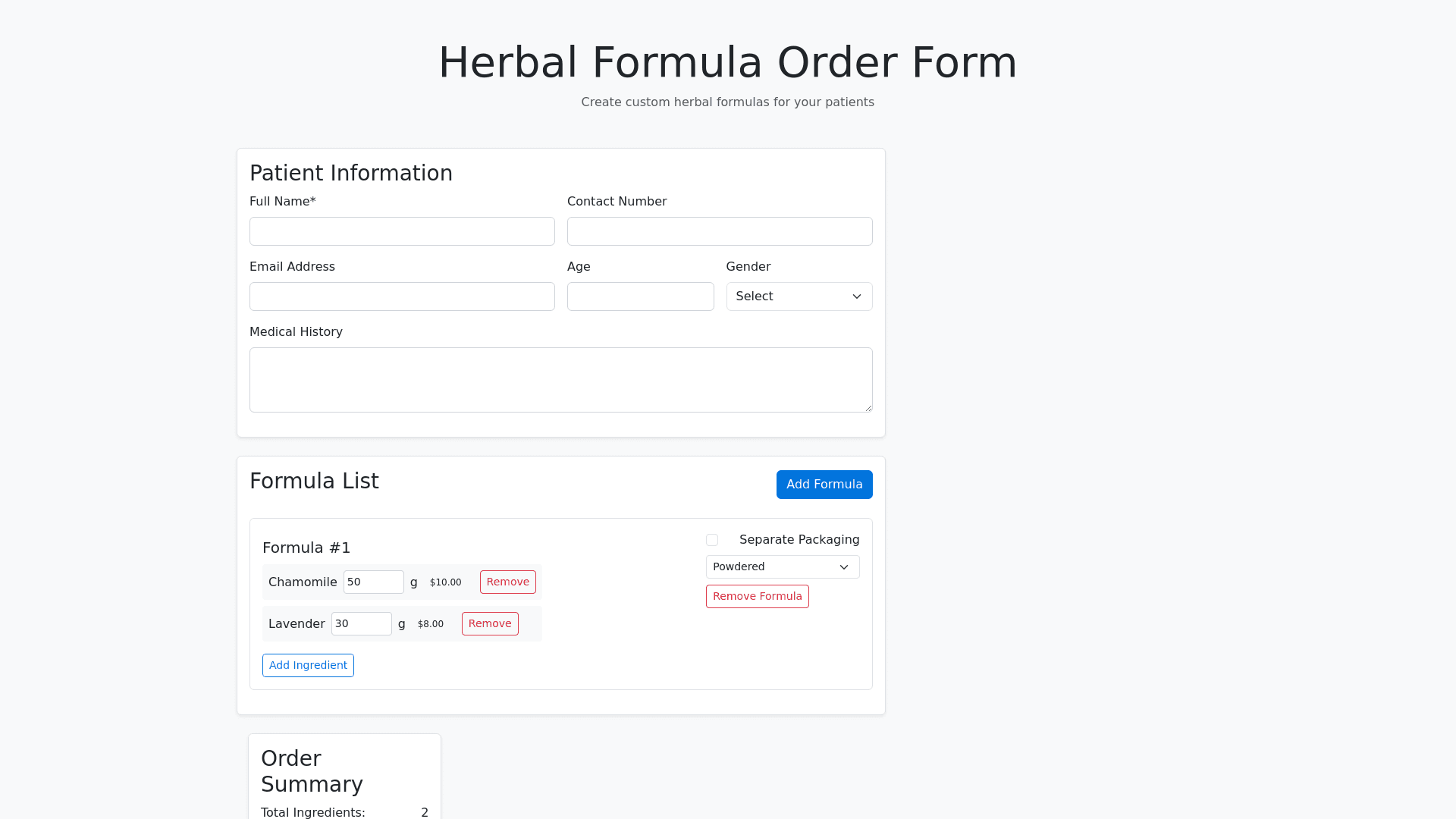
Task: Click the Separate Packaging label text
Action: [799, 540]
